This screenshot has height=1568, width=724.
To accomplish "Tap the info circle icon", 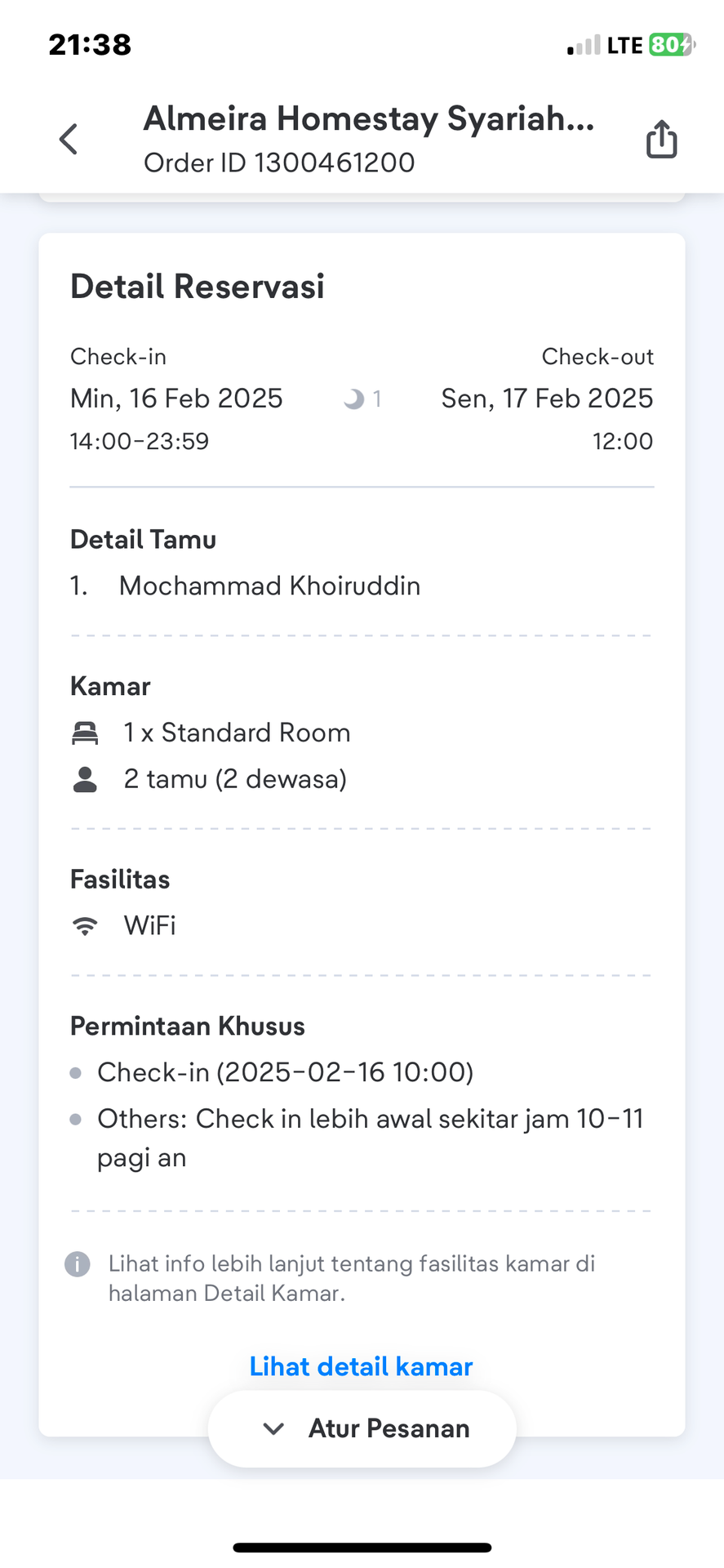I will (78, 1264).
